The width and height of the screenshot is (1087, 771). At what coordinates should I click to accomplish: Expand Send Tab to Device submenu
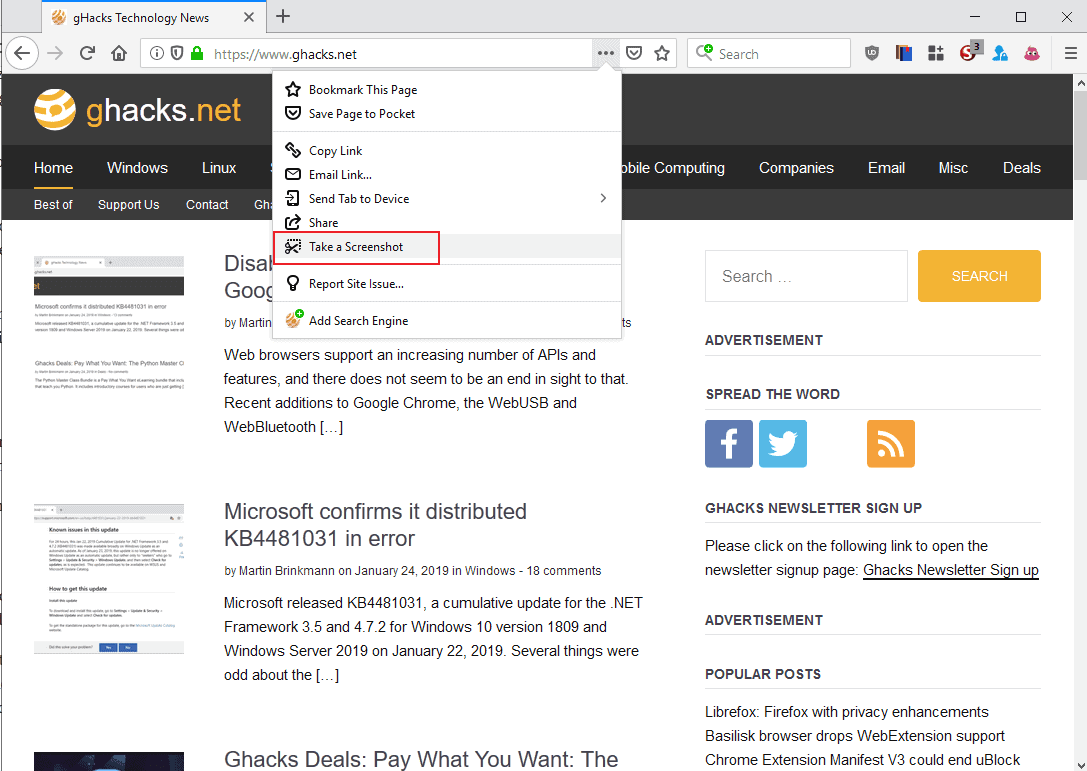point(446,198)
